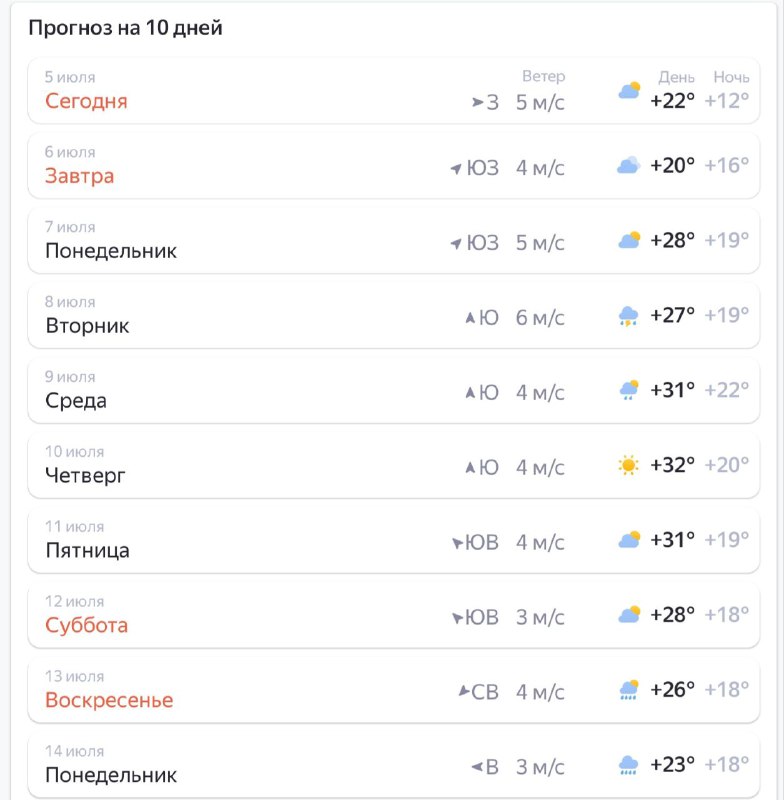784x800 pixels.
Task: Click the rain-with-sun icon for Воскресенье
Action: click(x=628, y=689)
